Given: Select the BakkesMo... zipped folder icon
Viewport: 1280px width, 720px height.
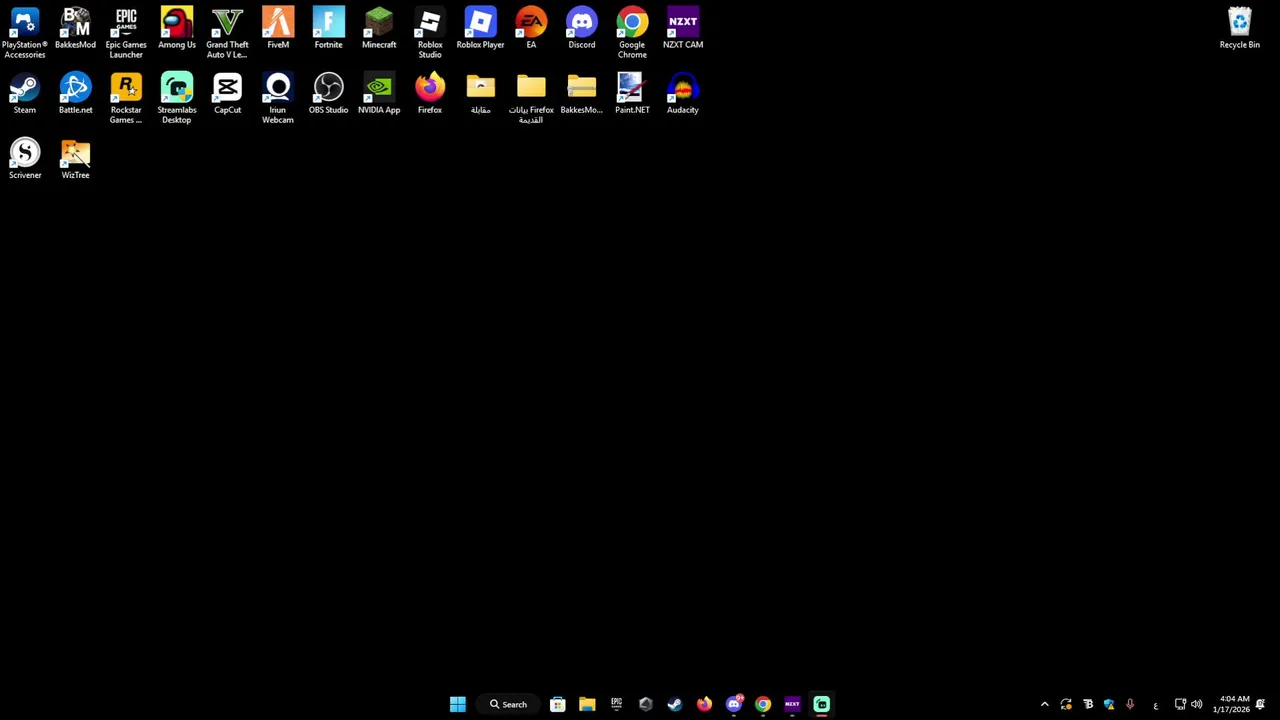Looking at the screenshot, I should coord(581,93).
